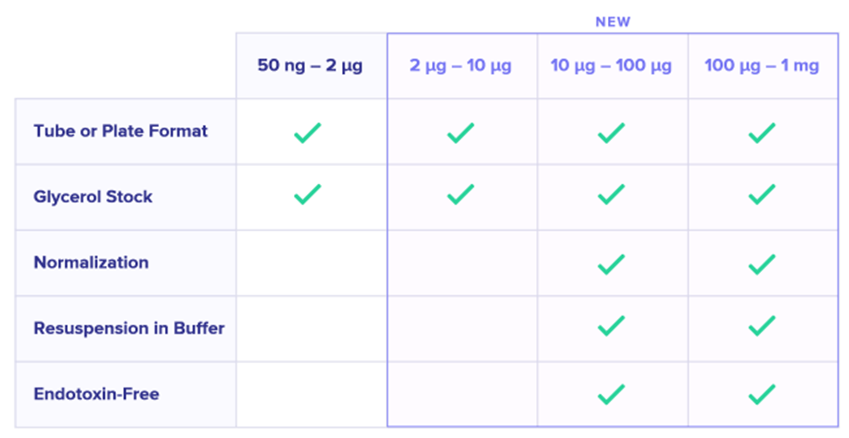Click Endotoxin-Free checkmark under 100 µg – 1 mg
The image size is (849, 438).
[x=762, y=394]
